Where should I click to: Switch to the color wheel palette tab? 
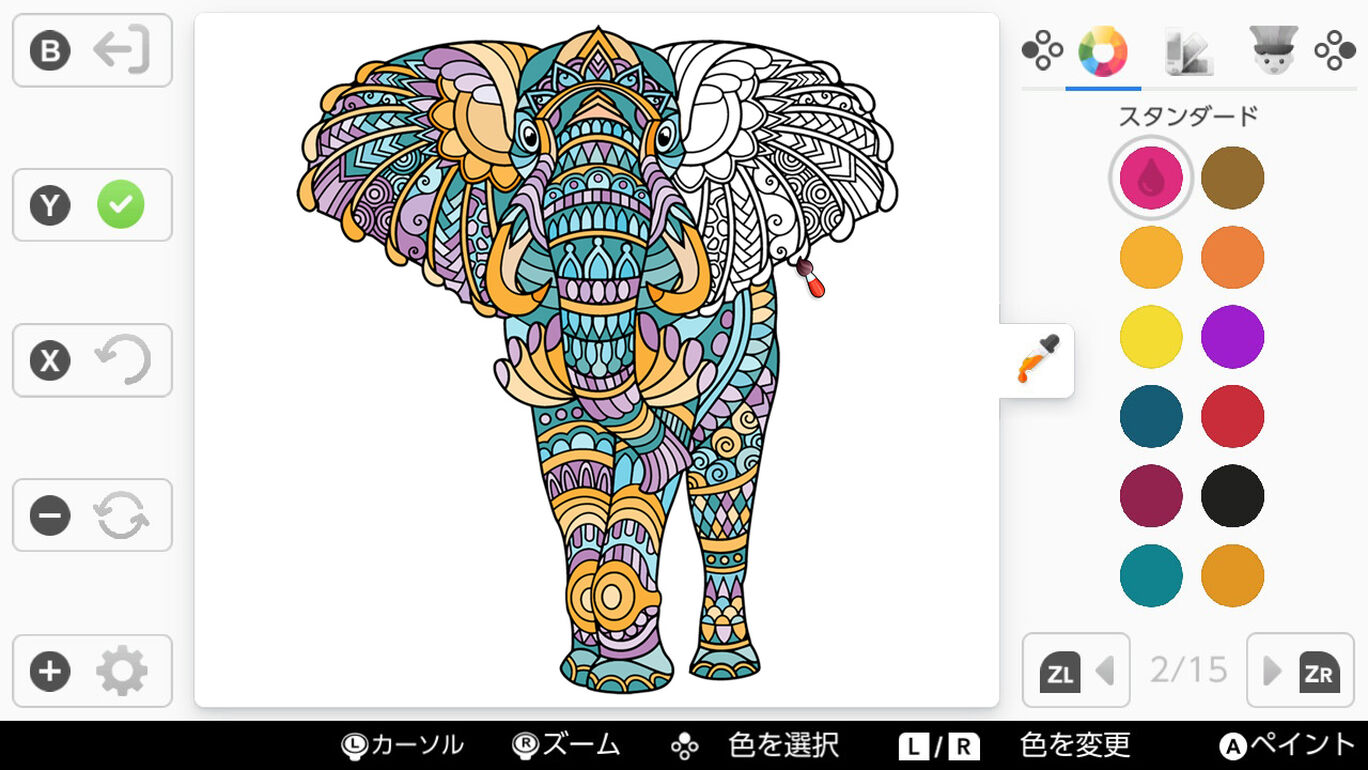[1103, 51]
